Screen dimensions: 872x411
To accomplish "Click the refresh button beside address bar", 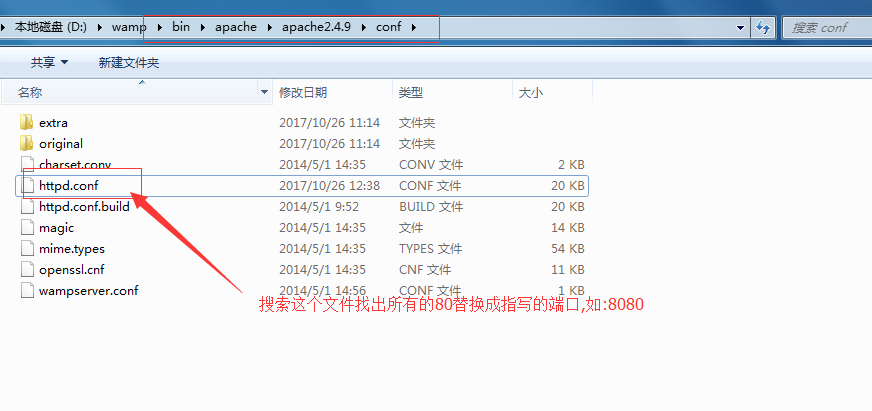I will (762, 27).
